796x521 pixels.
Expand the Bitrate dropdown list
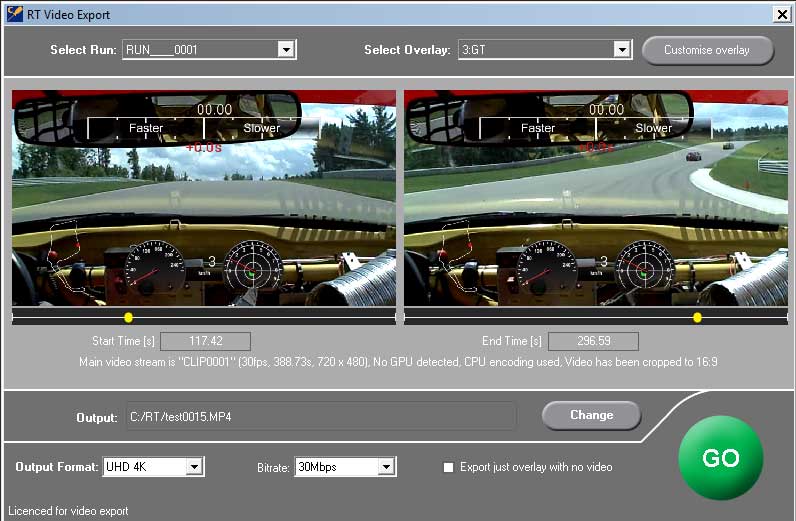tap(386, 467)
